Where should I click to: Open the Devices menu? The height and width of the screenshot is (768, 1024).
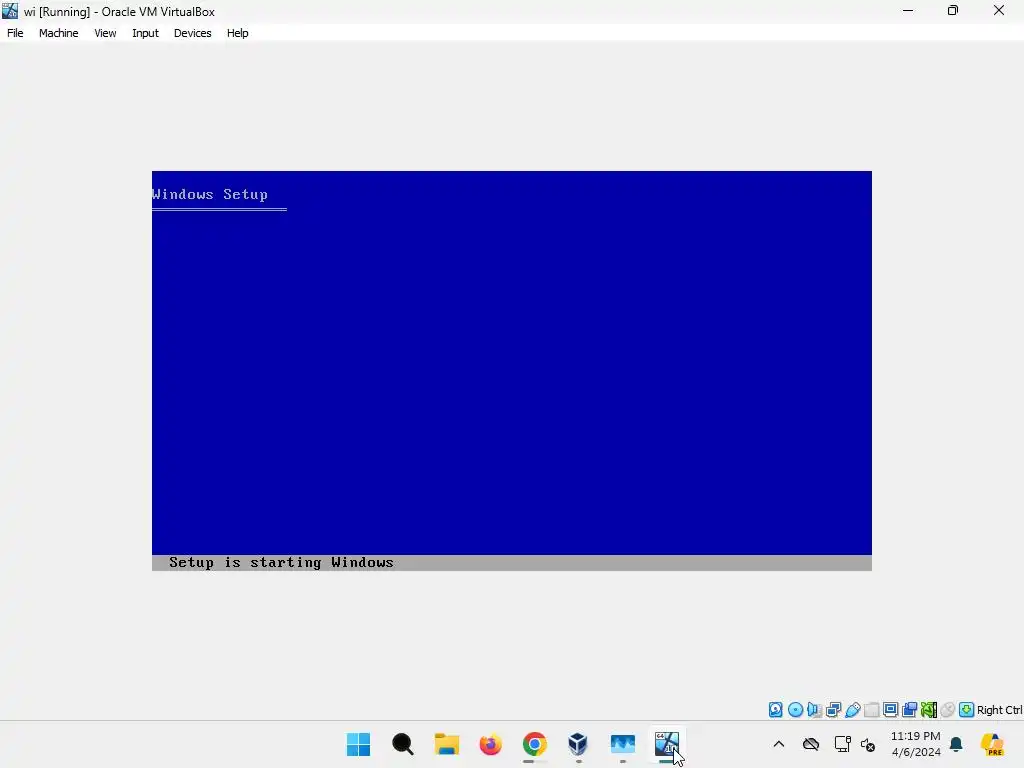(193, 33)
